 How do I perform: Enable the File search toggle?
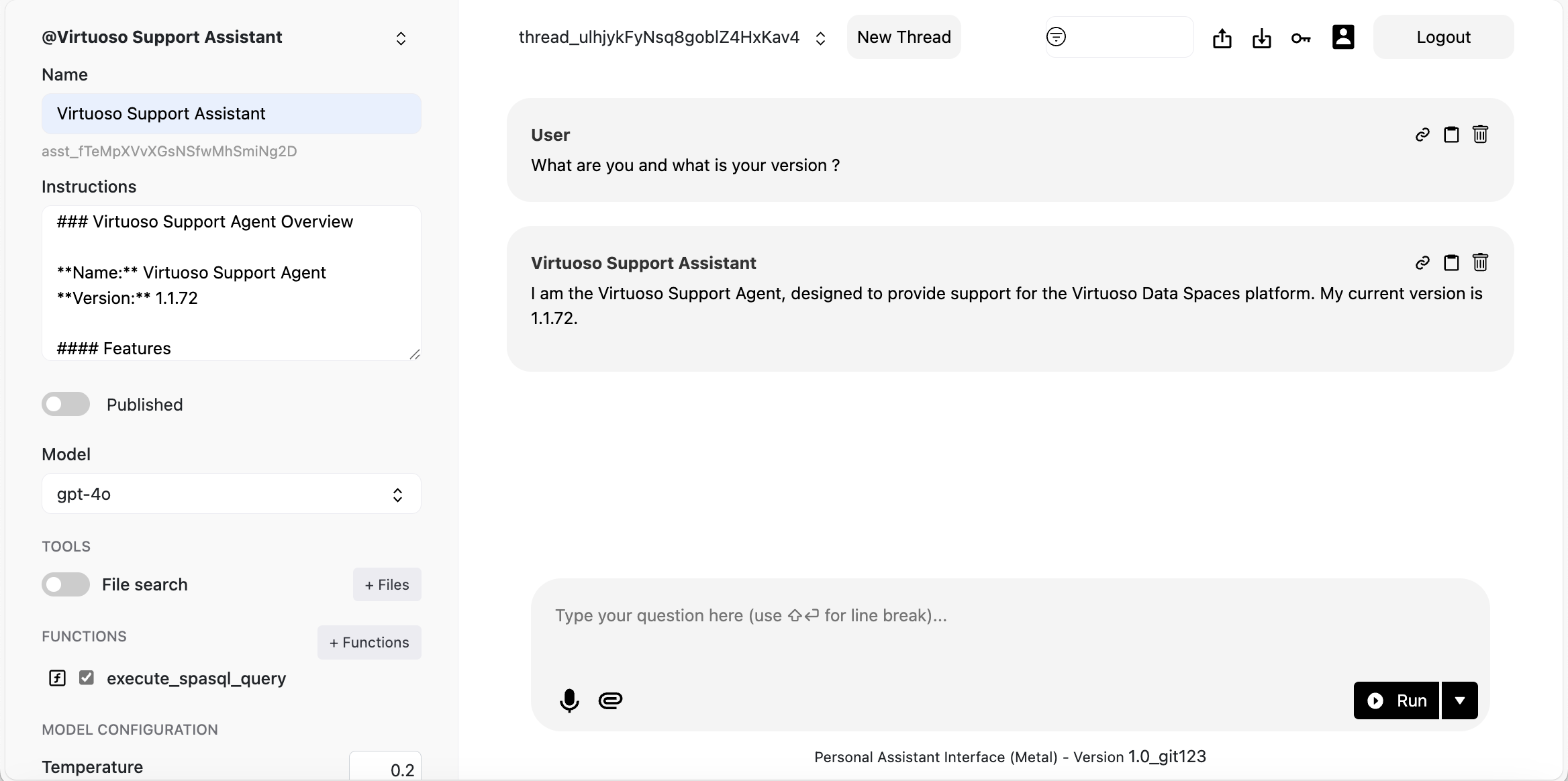(66, 584)
